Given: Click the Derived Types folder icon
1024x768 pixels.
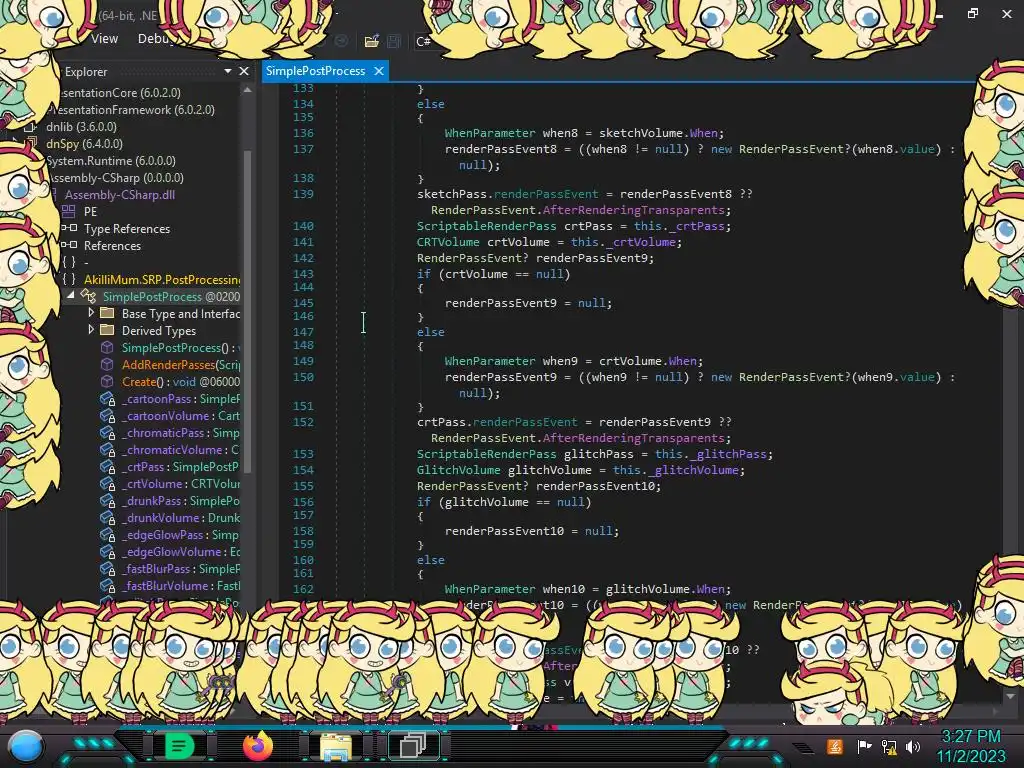Looking at the screenshot, I should (x=107, y=330).
